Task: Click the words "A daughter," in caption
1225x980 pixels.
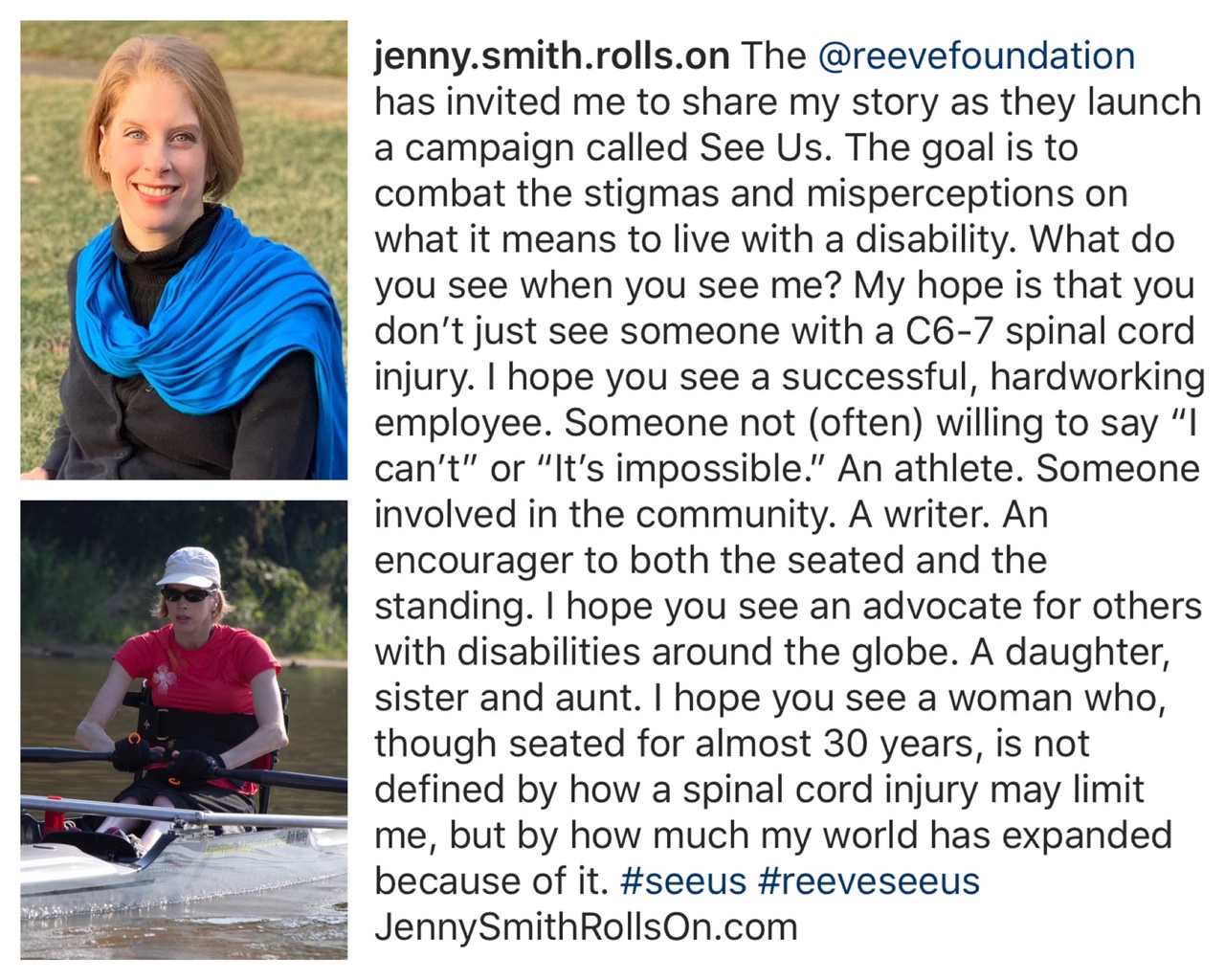Action: pyautogui.click(x=1070, y=653)
